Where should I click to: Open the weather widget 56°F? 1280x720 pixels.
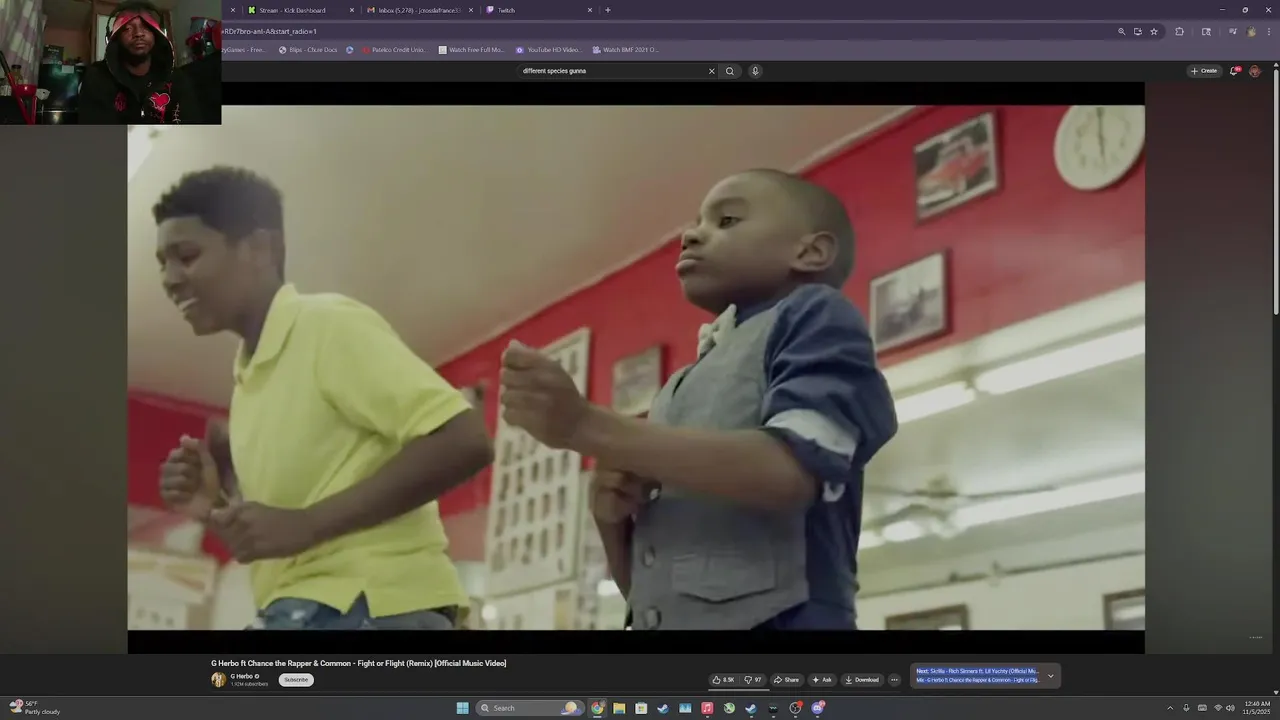tap(35, 708)
